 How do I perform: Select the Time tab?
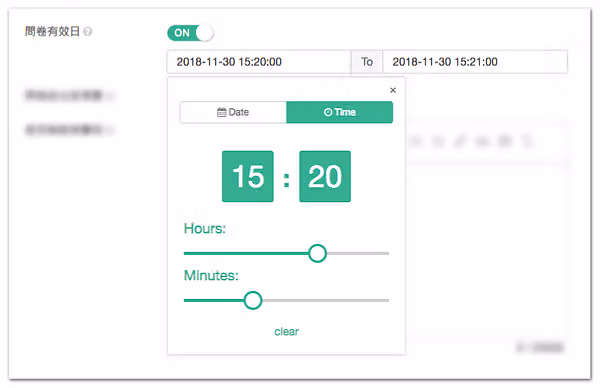coord(339,112)
